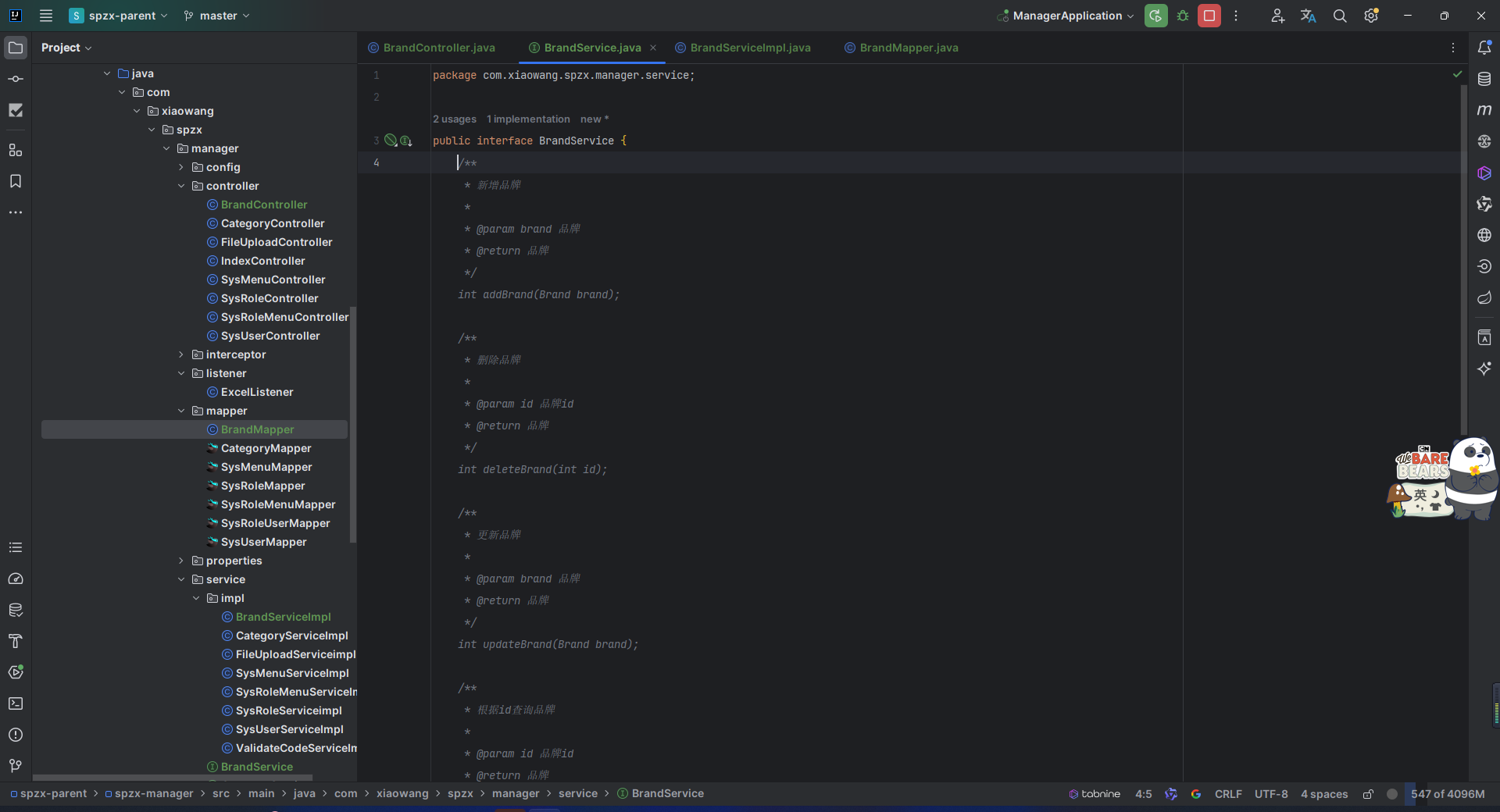Open the main hamburger menu
Image resolution: width=1500 pixels, height=812 pixels.
pos(46,16)
